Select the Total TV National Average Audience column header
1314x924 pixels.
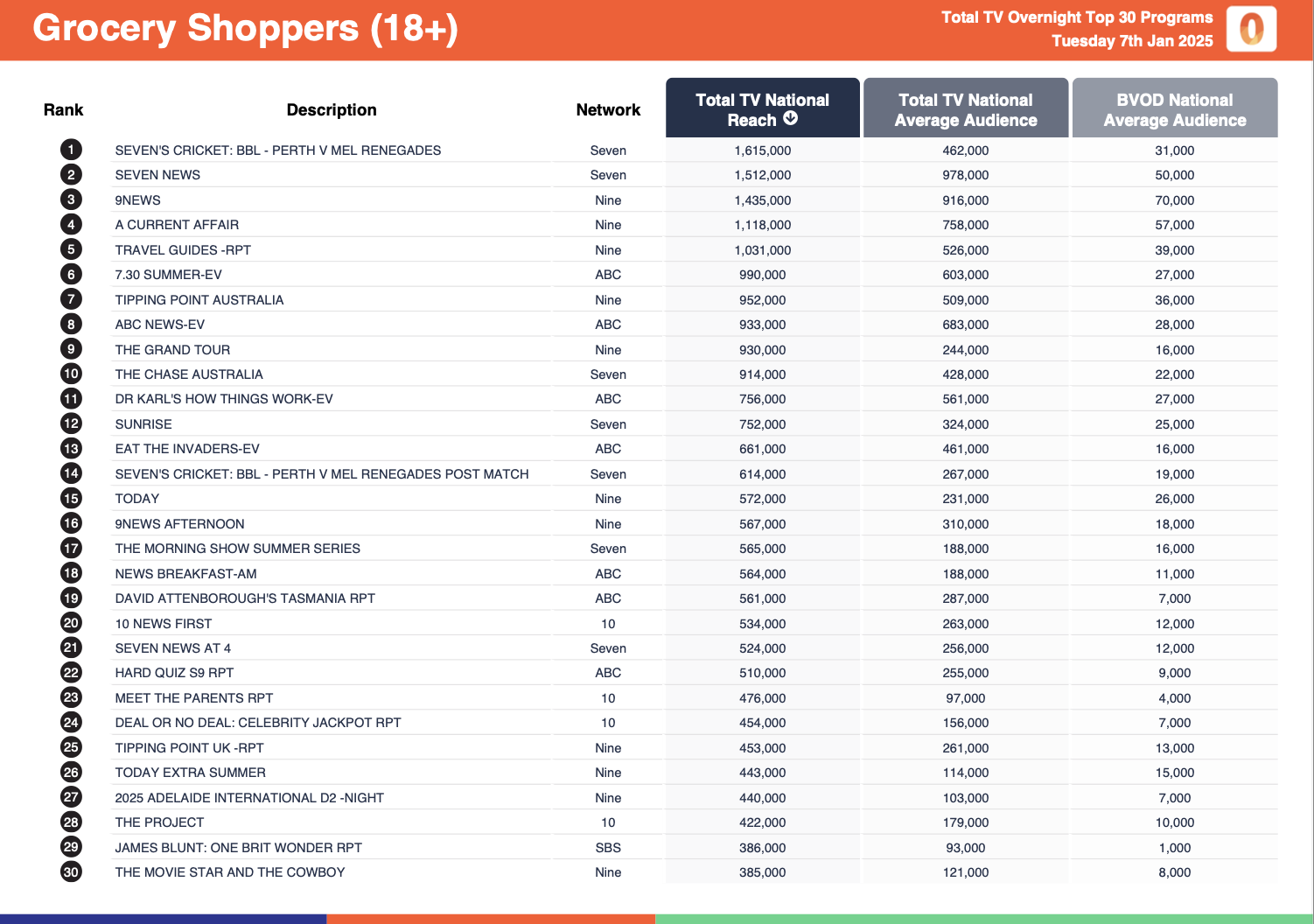tap(966, 108)
